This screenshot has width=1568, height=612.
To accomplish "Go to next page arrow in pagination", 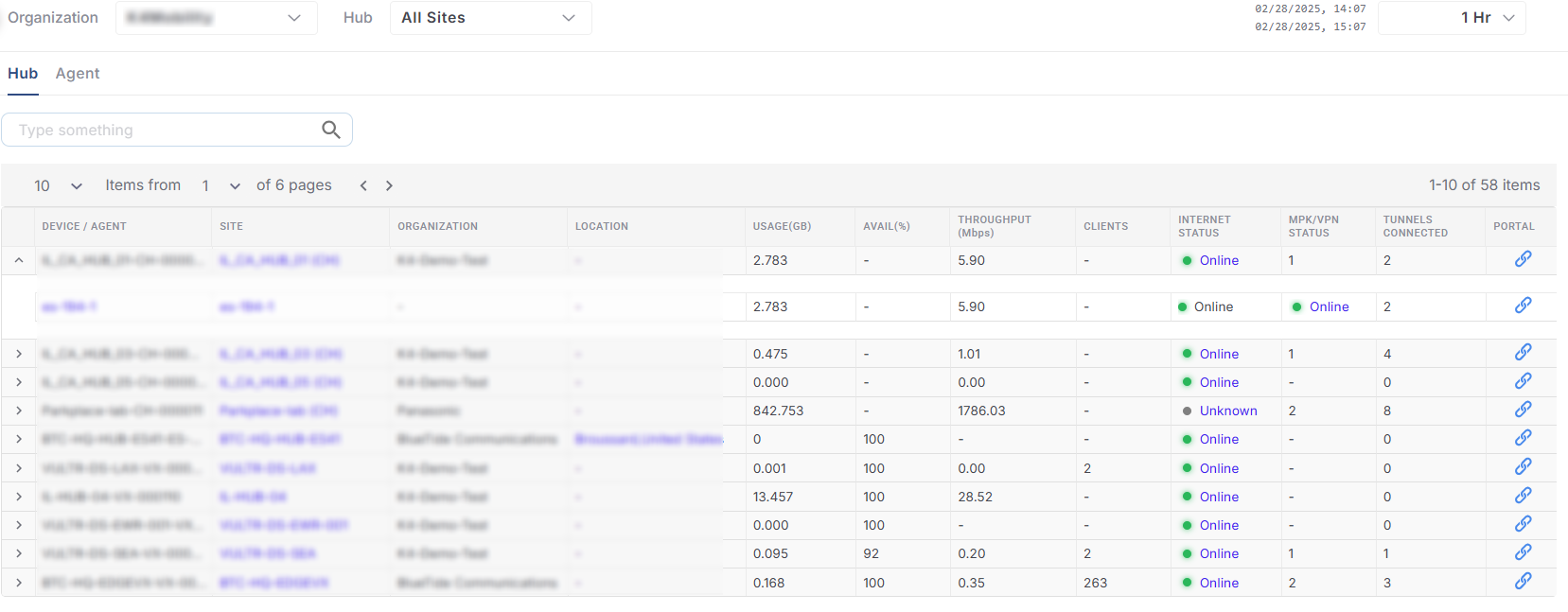I will pos(389,185).
